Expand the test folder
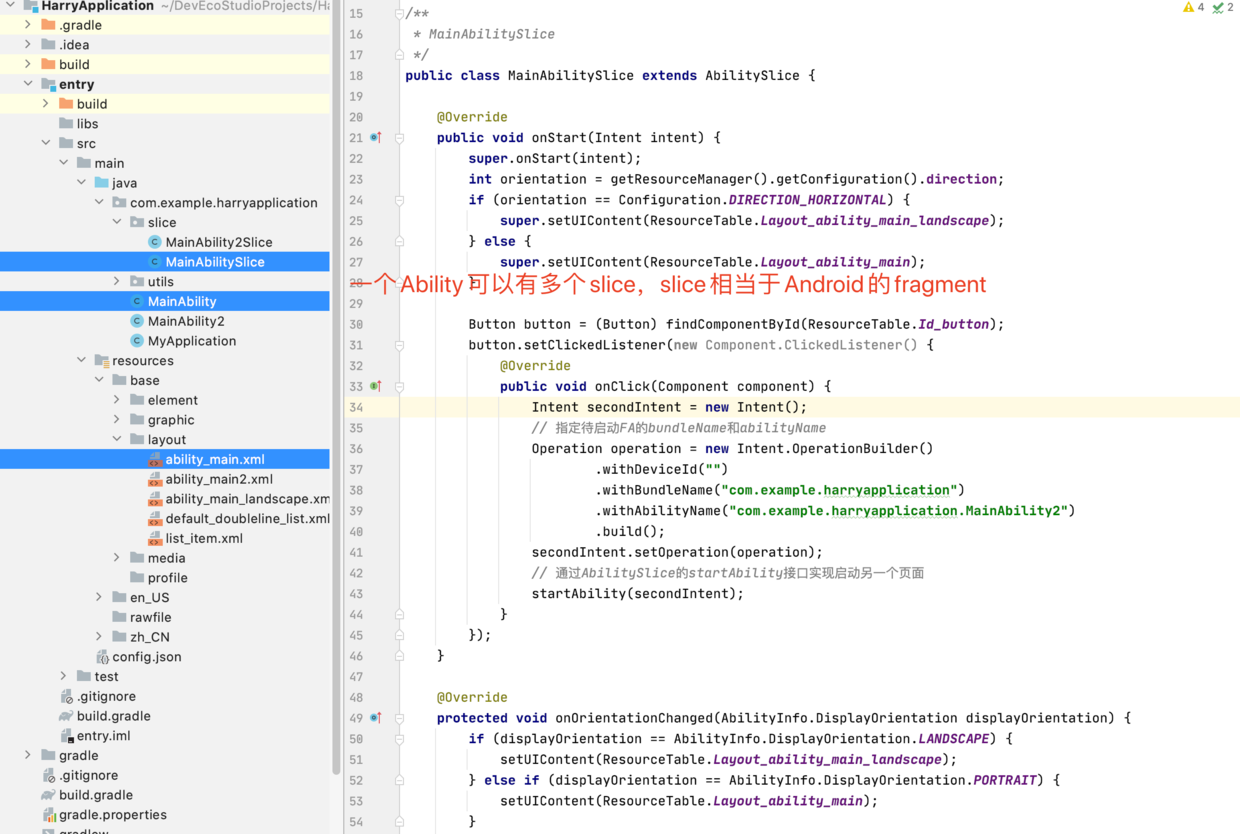1240x834 pixels. pyautogui.click(x=64, y=676)
